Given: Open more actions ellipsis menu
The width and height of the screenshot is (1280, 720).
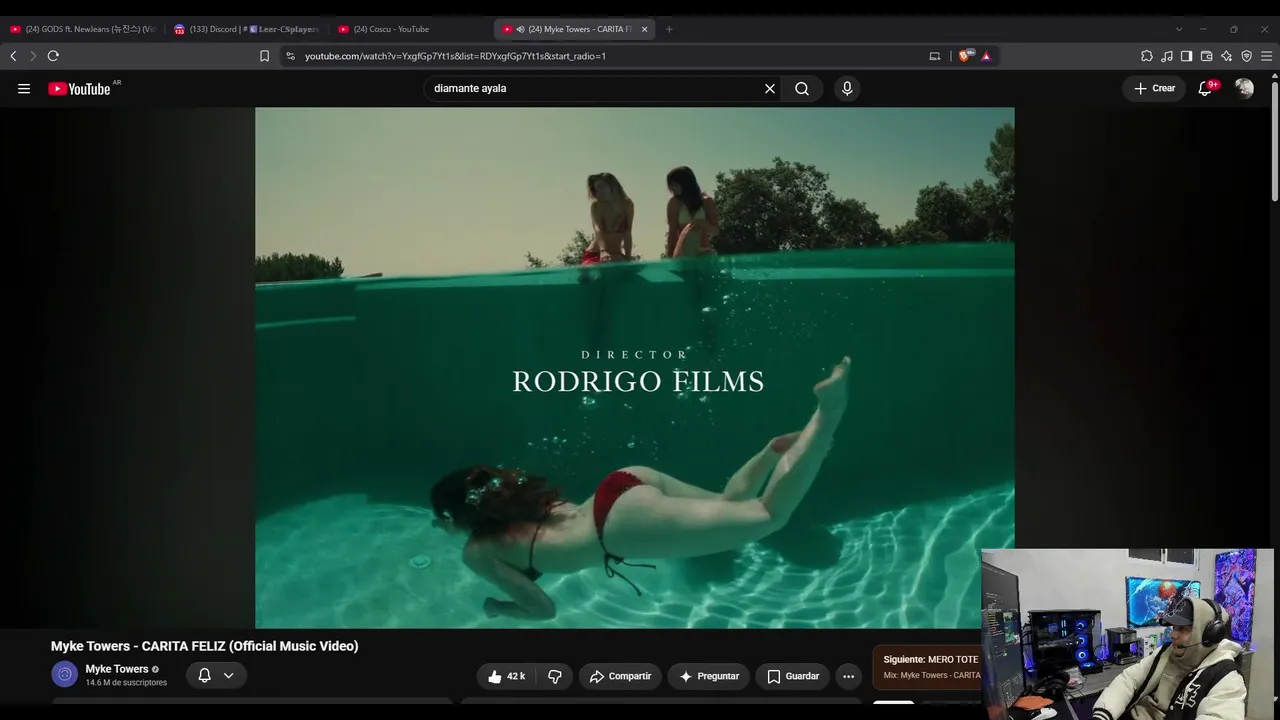Looking at the screenshot, I should click(848, 676).
